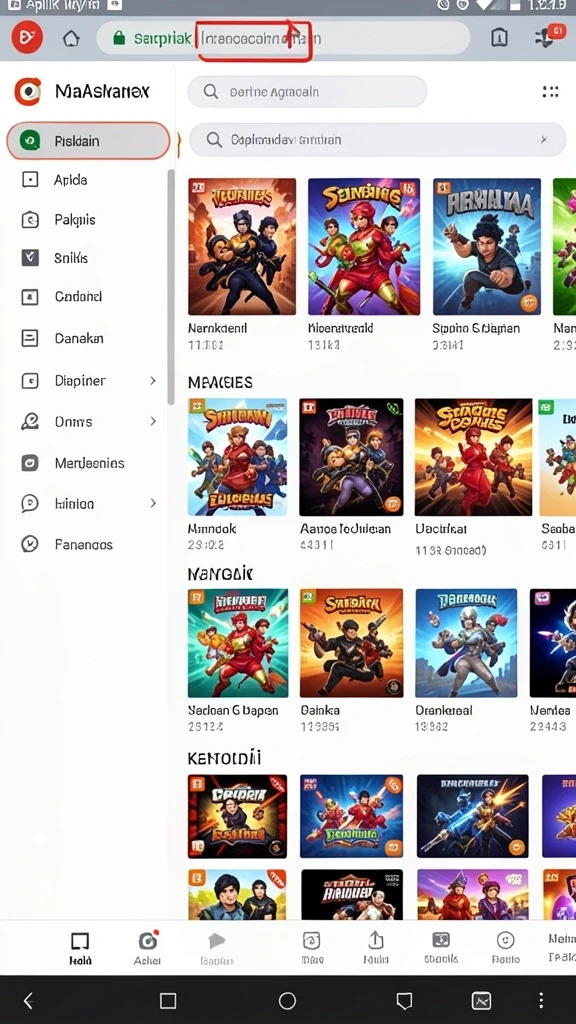
Task: Tap the greyed-out play arrow bottom tab
Action: 217,948
